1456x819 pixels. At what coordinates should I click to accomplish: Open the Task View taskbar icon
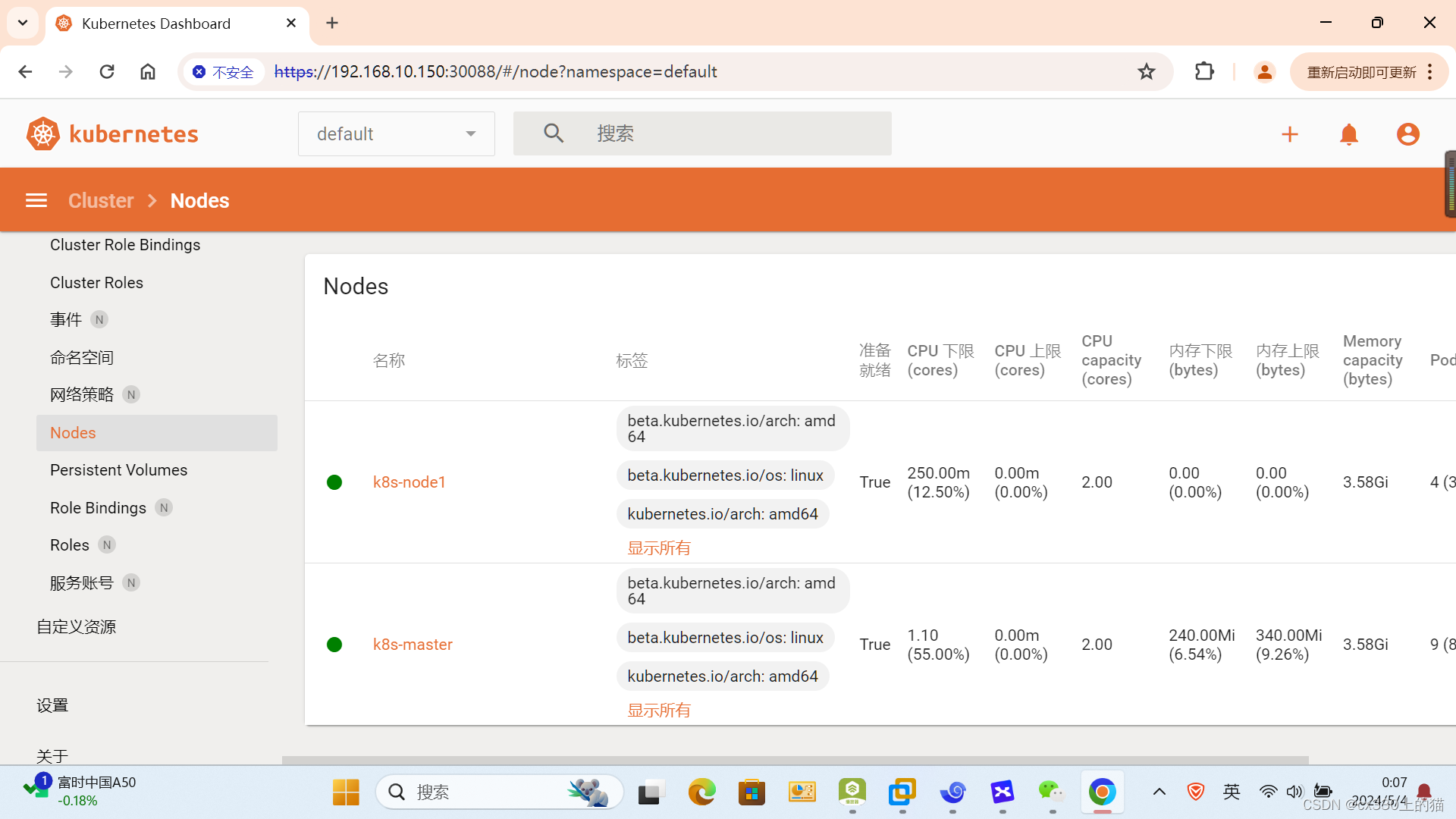click(651, 792)
